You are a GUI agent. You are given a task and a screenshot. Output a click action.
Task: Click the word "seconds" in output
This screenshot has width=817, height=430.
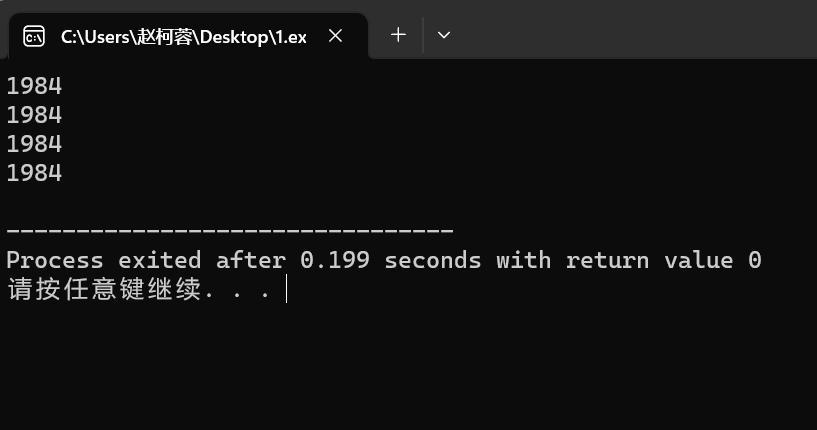(x=433, y=260)
